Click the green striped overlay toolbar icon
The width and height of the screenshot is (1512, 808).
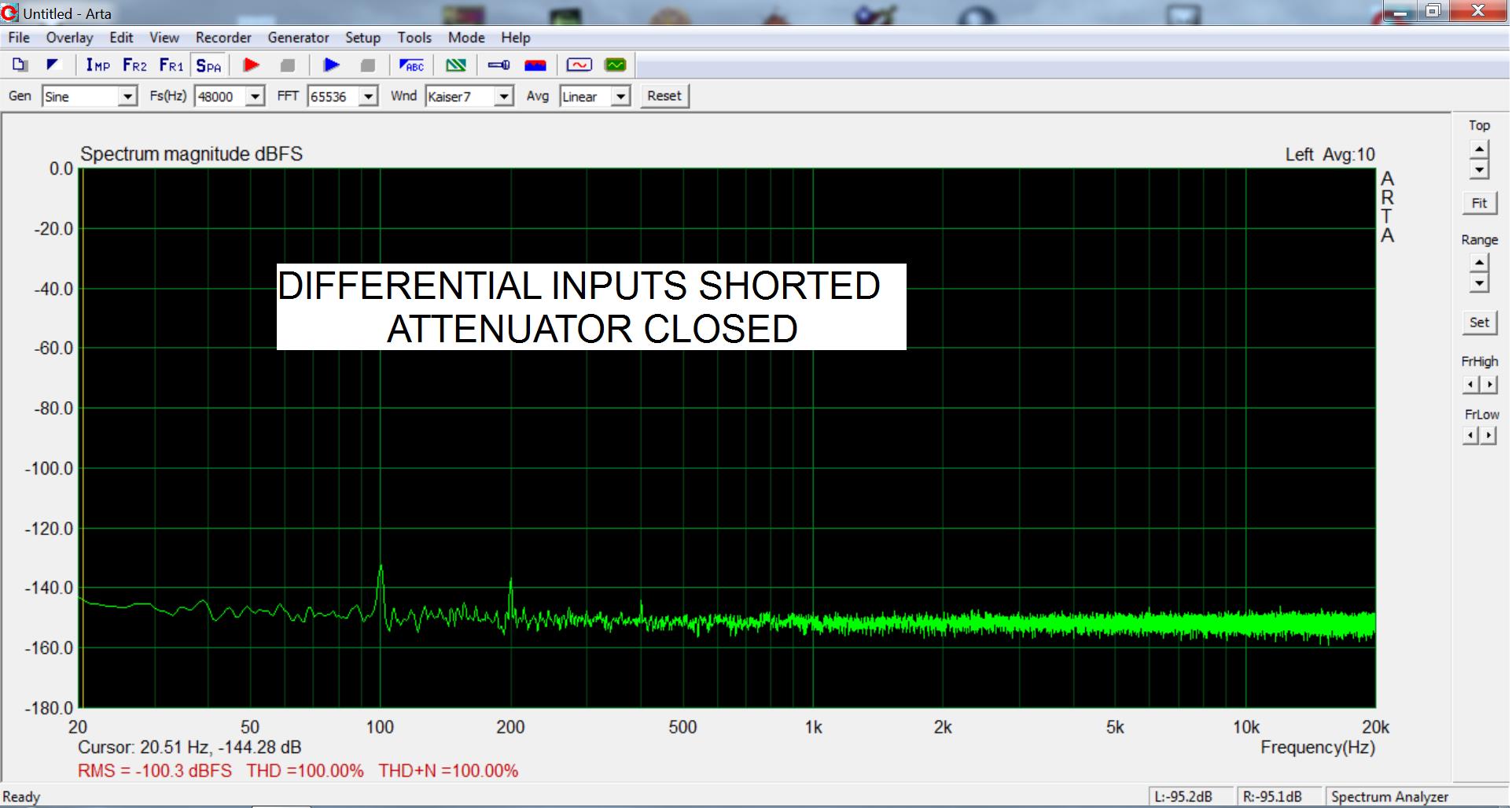pyautogui.click(x=456, y=65)
